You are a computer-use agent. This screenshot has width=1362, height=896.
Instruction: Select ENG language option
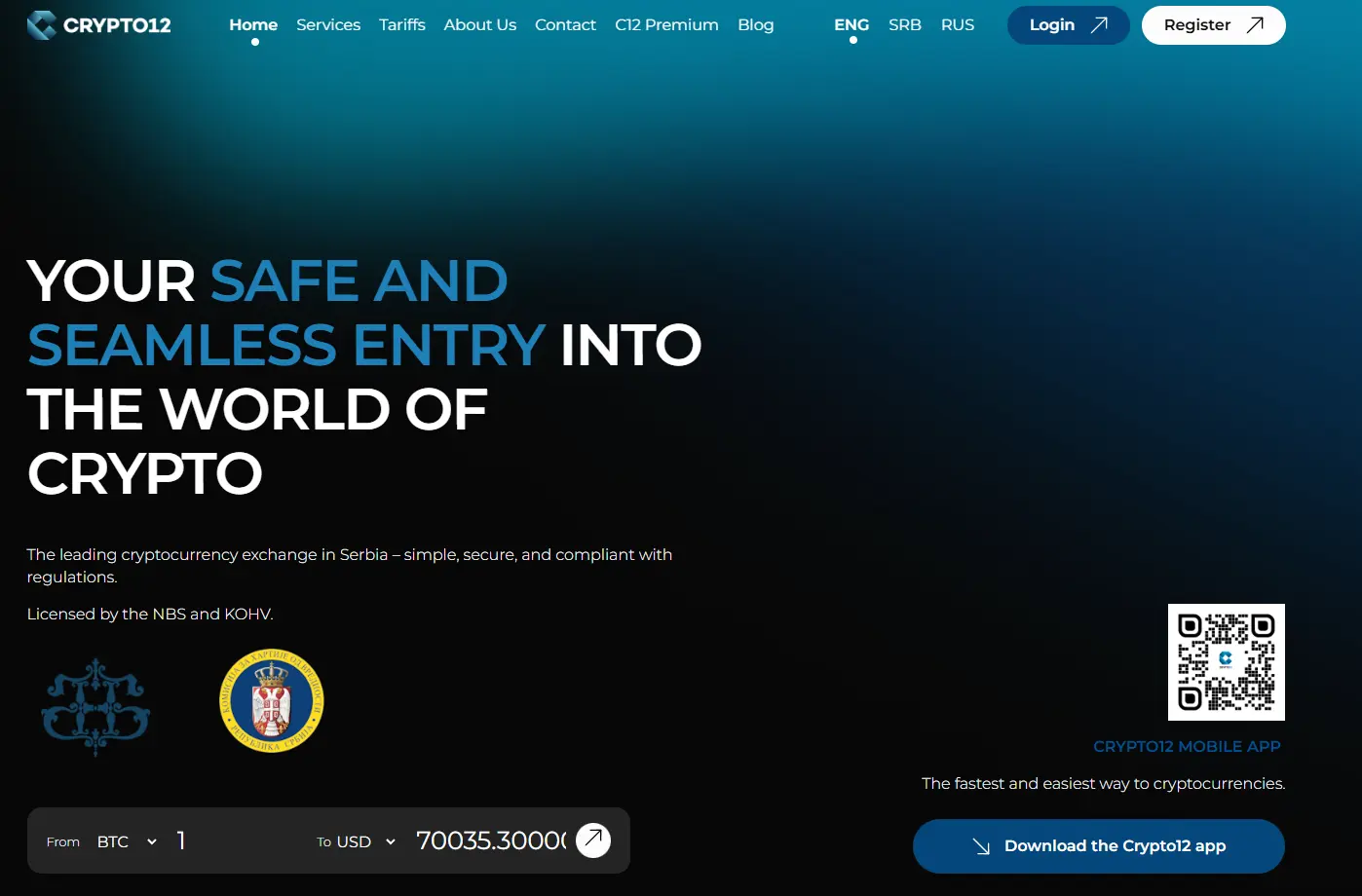click(851, 25)
